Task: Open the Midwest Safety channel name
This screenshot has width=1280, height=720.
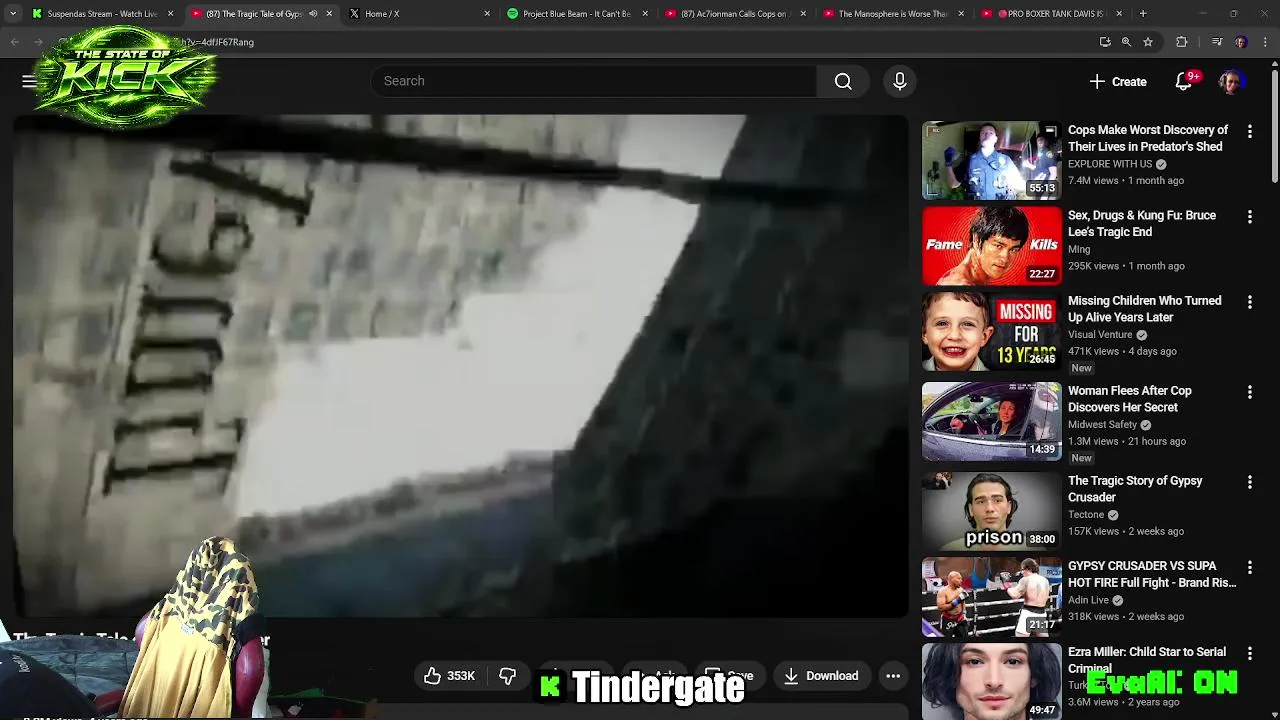Action: (x=1102, y=424)
